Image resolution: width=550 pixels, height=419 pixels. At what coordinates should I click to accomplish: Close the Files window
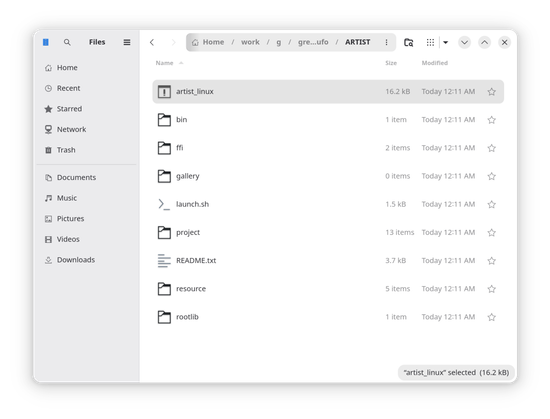pos(504,42)
